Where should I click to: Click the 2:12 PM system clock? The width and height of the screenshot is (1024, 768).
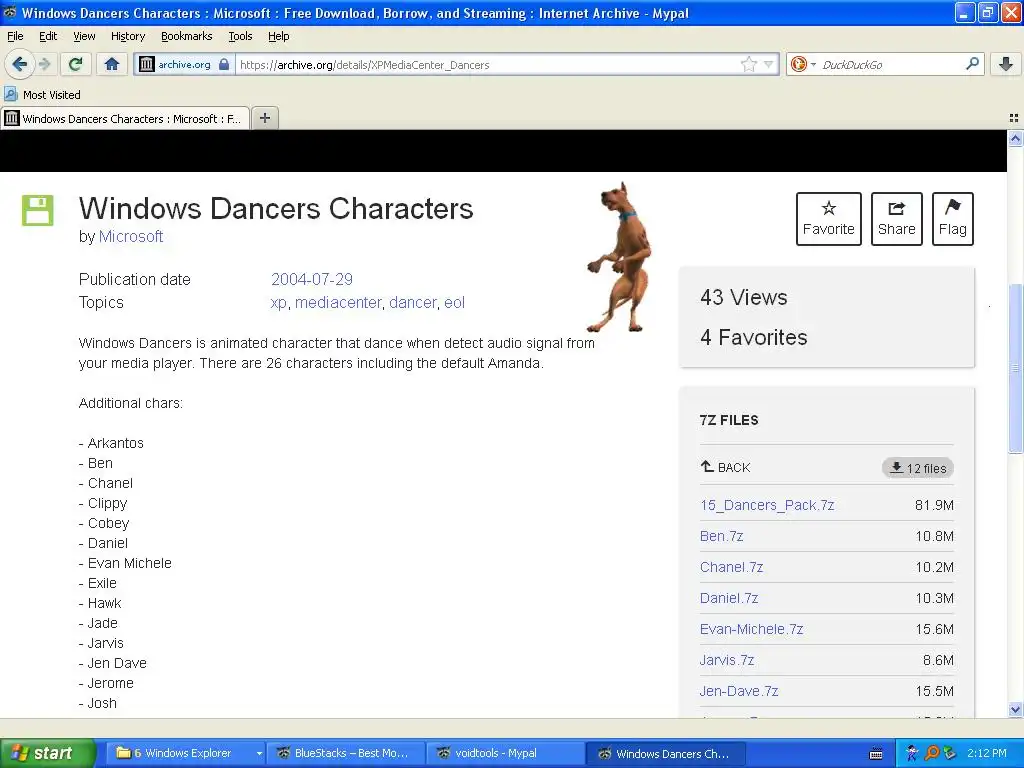[x=987, y=754]
